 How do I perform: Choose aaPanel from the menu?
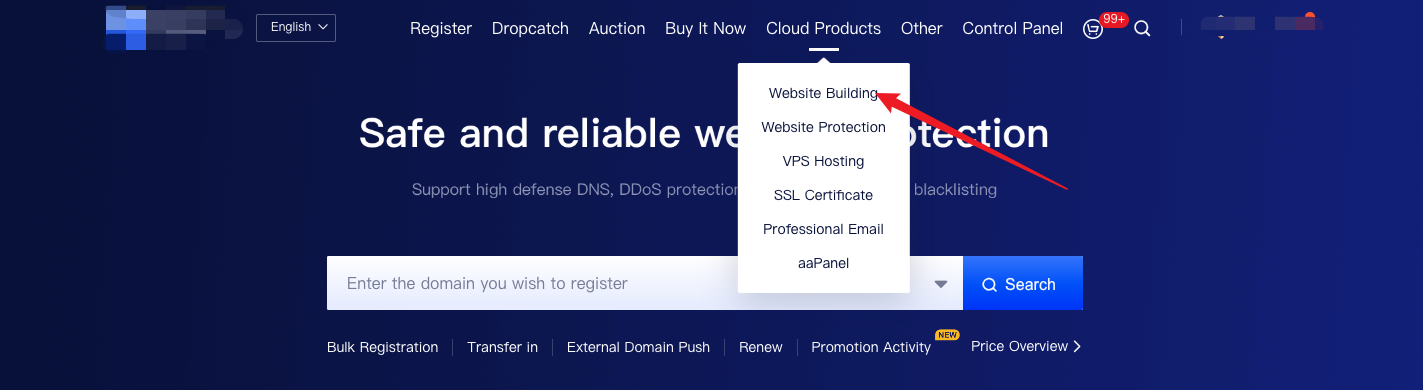click(x=823, y=263)
